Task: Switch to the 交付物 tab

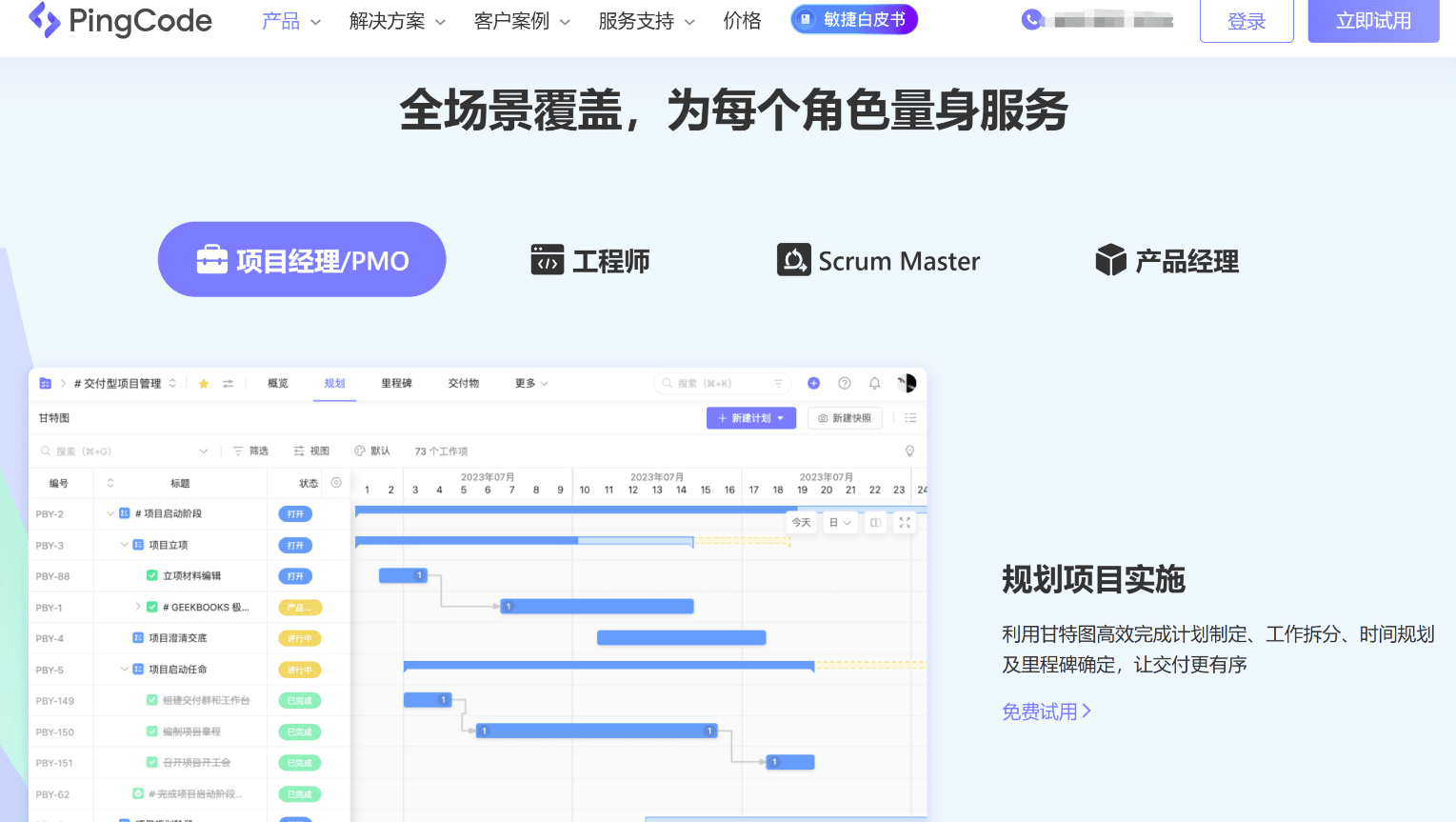Action: (x=464, y=384)
